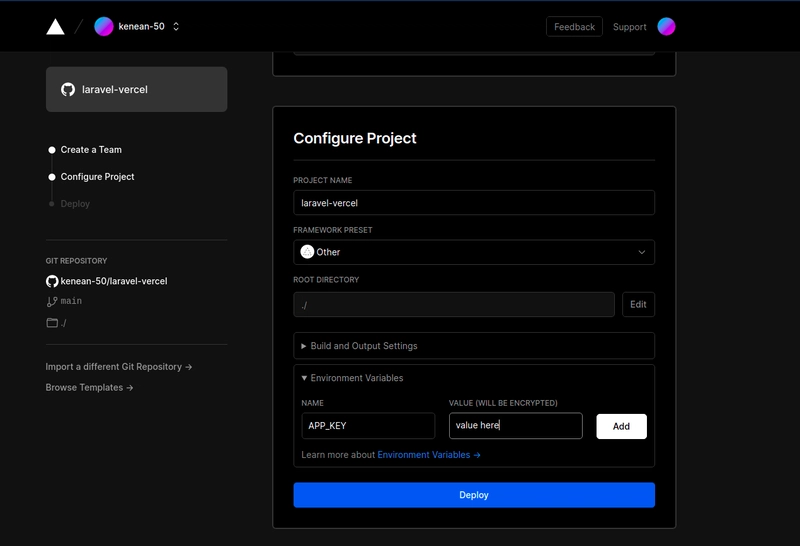Collapse the Environment Variables section

click(x=352, y=378)
